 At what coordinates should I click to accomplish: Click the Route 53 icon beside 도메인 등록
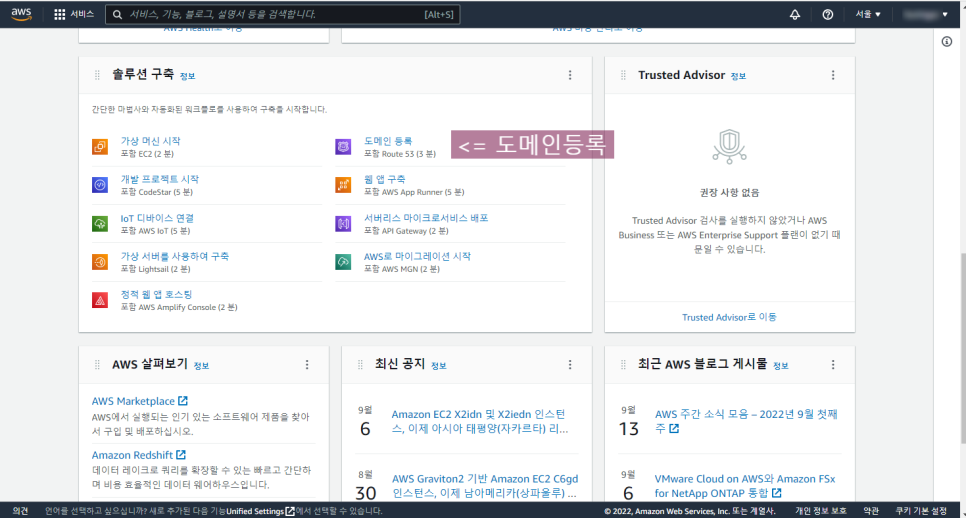[x=343, y=147]
